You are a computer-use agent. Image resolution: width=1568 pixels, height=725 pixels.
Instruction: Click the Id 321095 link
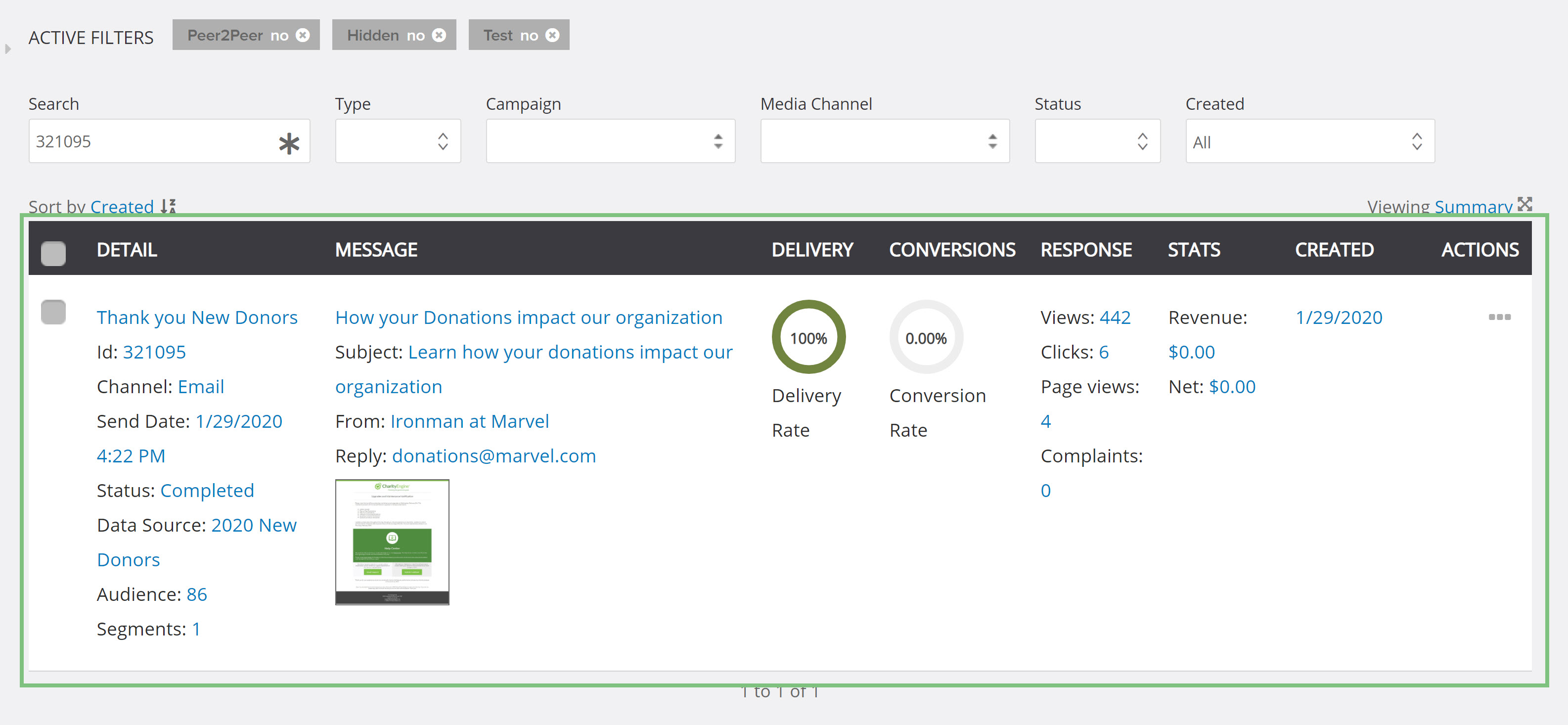point(155,352)
